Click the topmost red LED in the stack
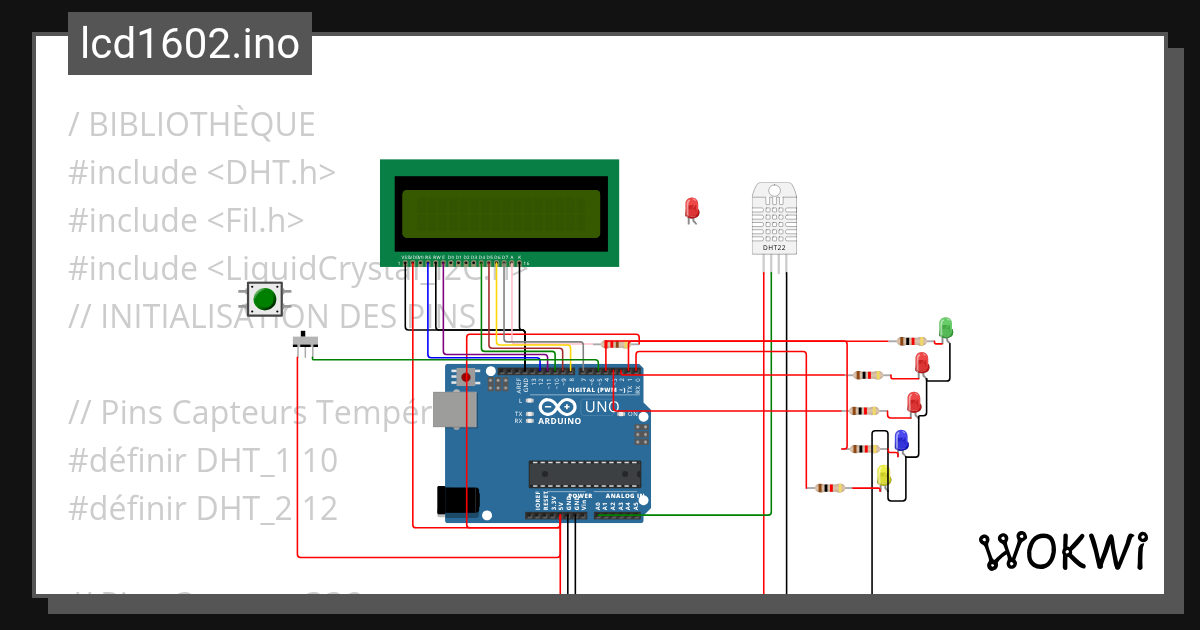Viewport: 1200px width, 630px height. coord(922,363)
